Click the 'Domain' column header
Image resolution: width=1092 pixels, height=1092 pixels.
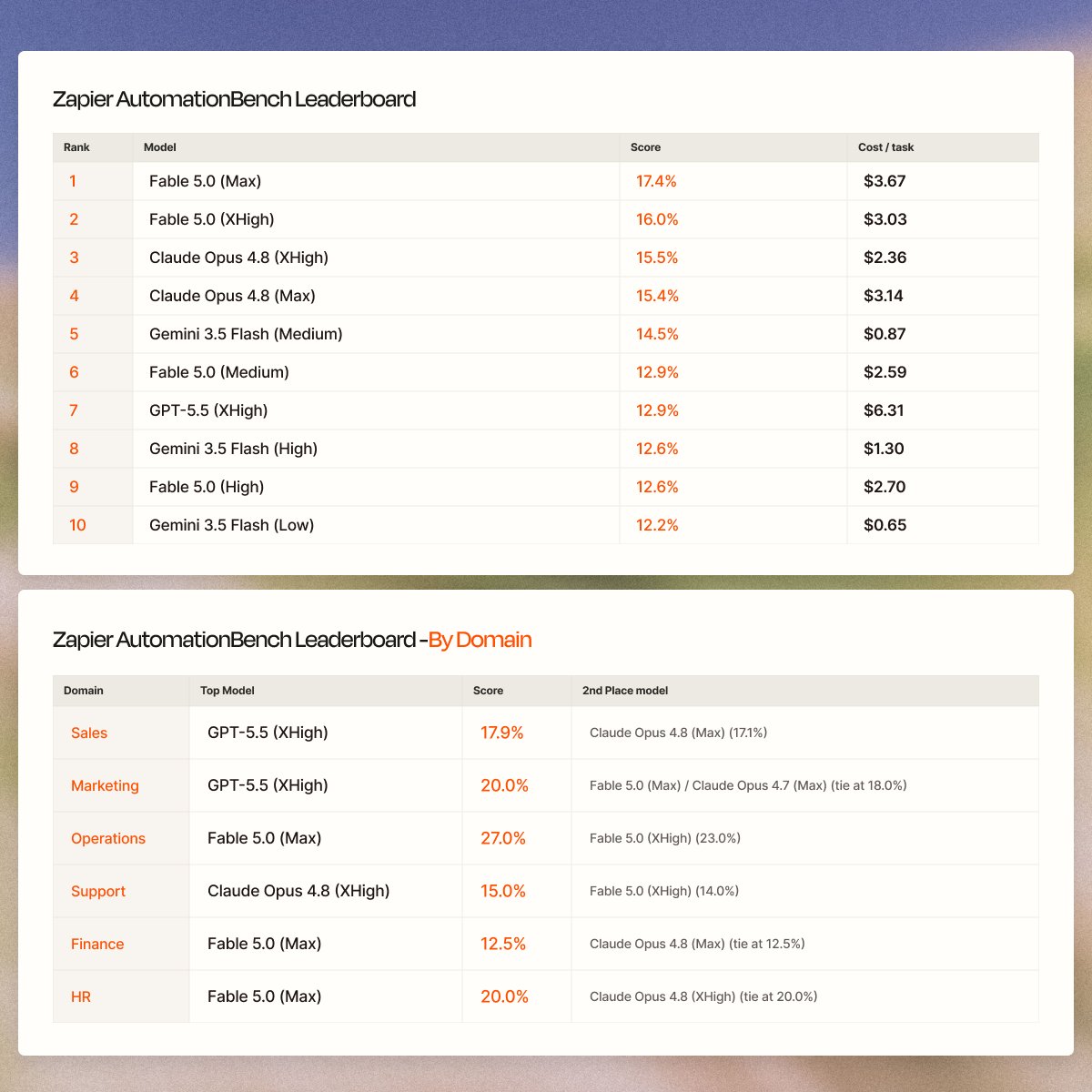coord(84,691)
